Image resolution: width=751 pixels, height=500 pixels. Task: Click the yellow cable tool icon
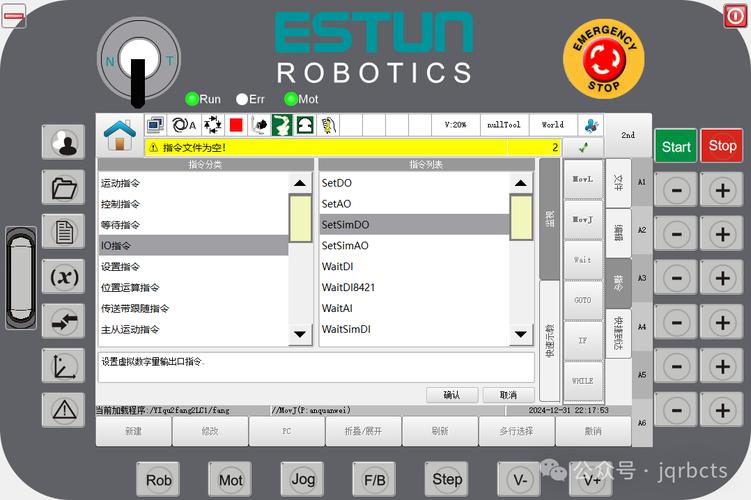coord(328,125)
